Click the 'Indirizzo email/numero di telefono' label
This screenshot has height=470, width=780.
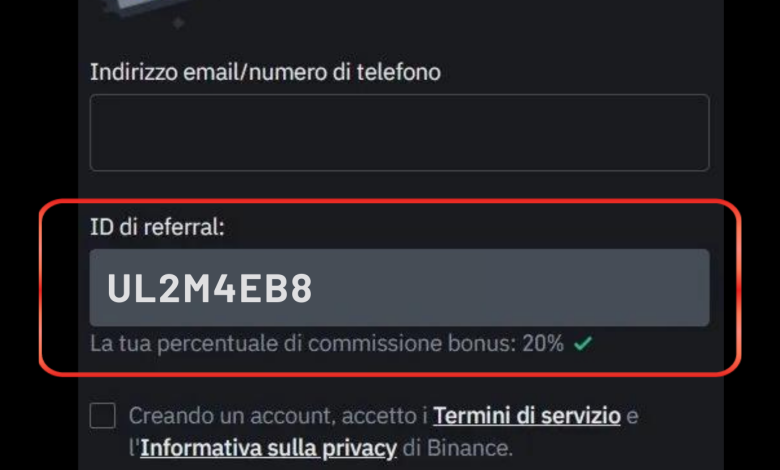coord(265,72)
